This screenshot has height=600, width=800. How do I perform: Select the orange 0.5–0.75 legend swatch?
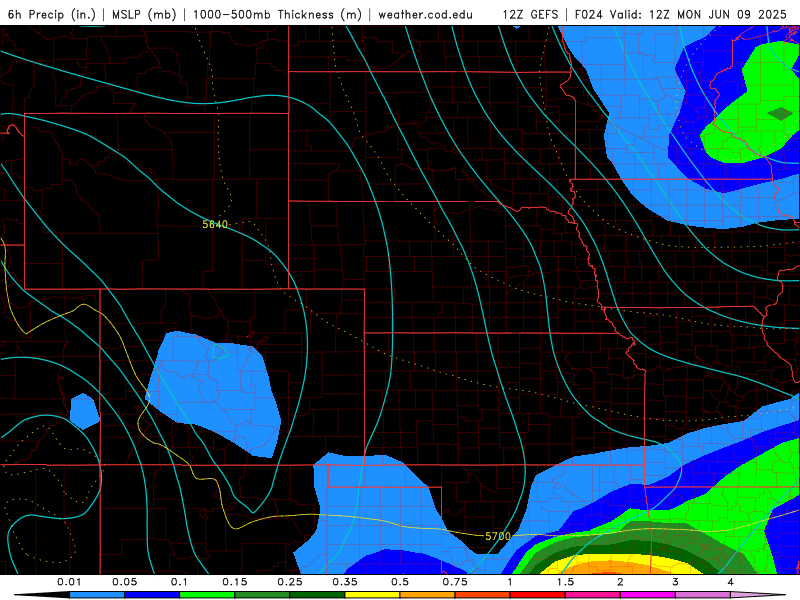point(428,595)
